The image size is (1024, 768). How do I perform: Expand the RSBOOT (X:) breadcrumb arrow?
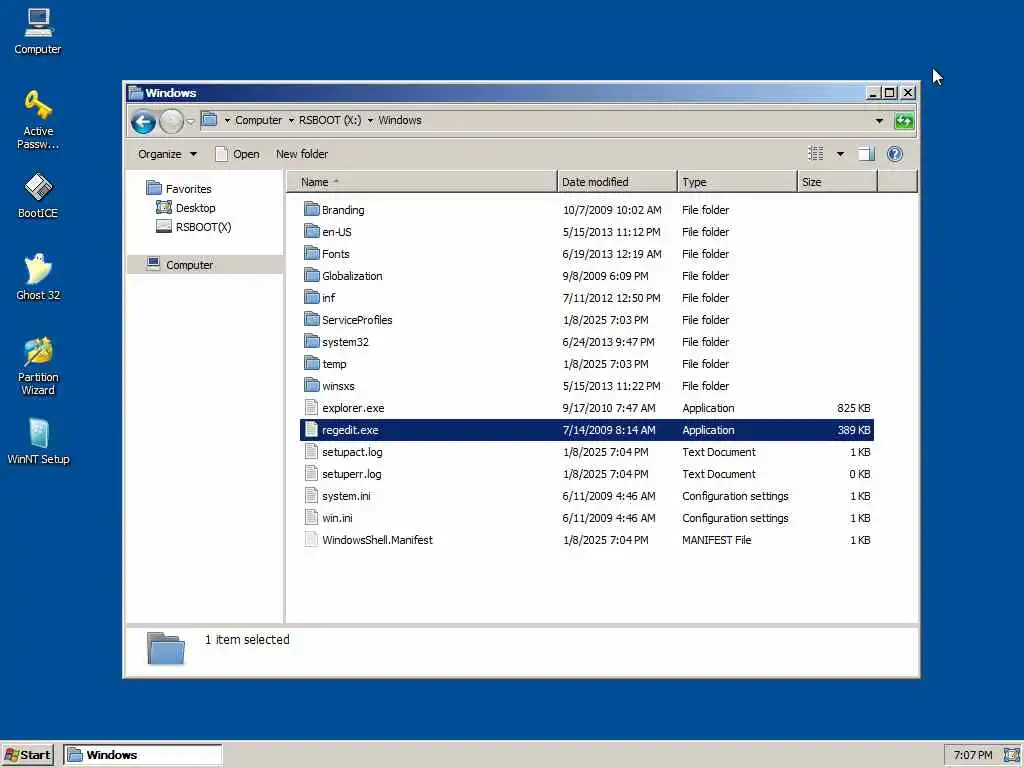click(x=370, y=121)
